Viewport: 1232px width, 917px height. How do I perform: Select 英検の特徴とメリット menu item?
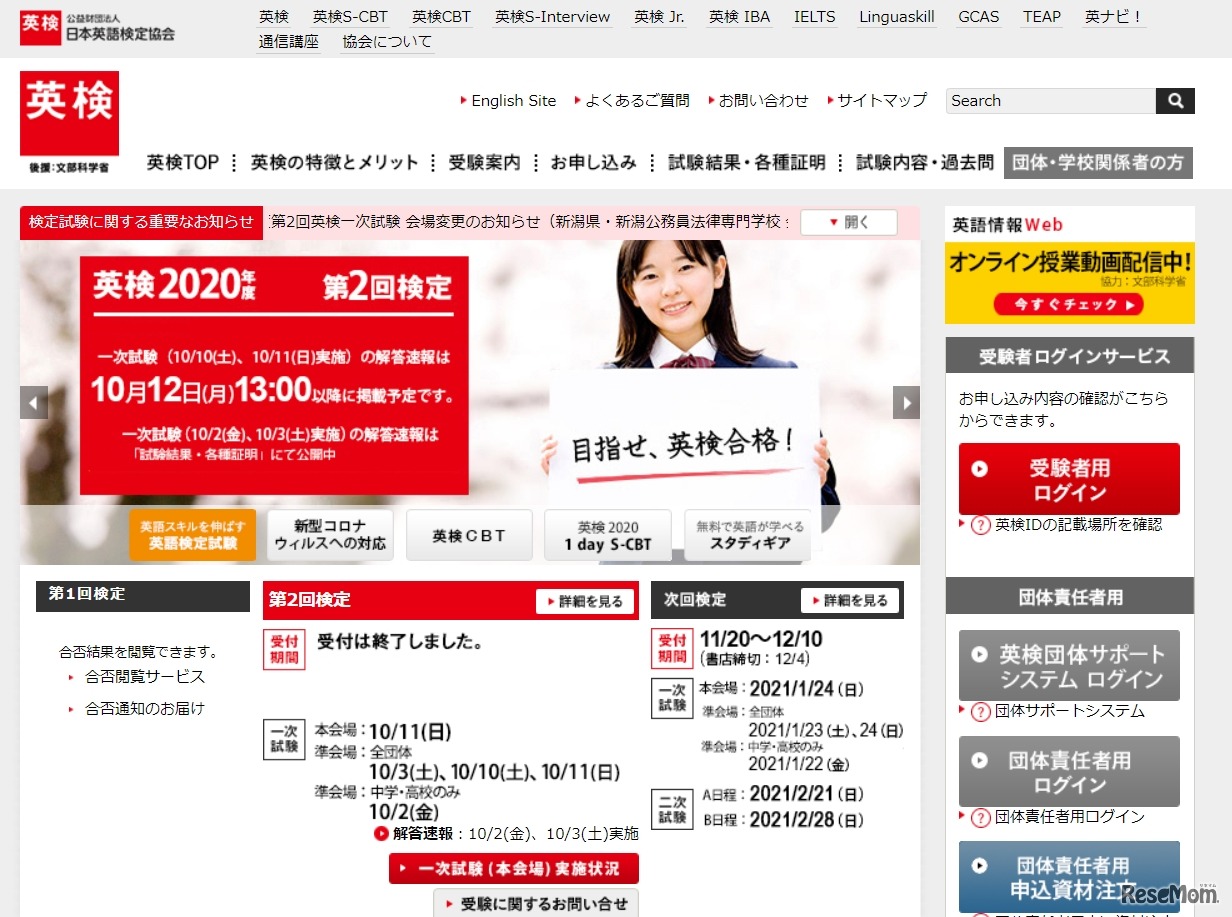click(x=335, y=162)
